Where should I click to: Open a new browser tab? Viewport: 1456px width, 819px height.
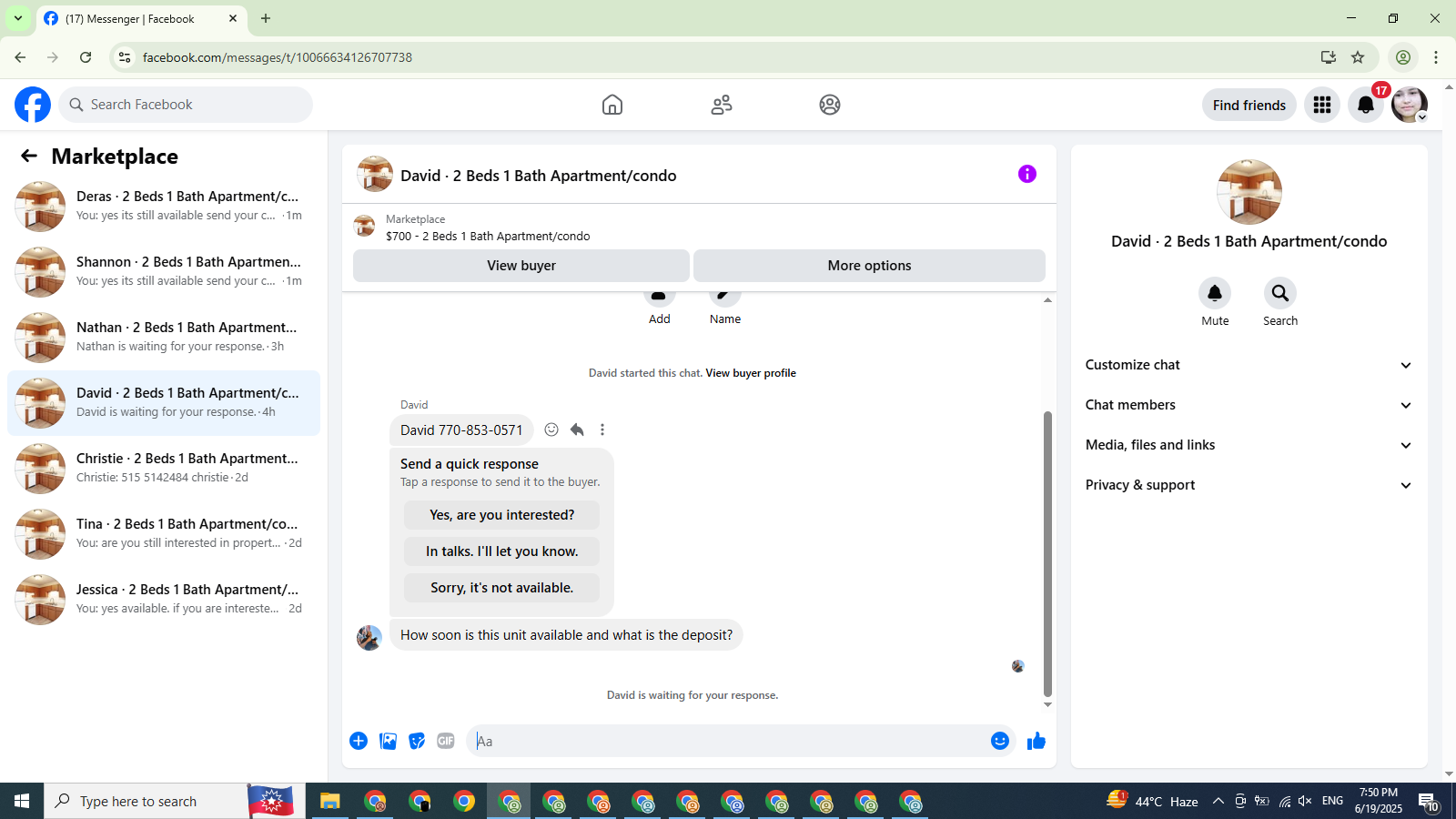pyautogui.click(x=266, y=18)
